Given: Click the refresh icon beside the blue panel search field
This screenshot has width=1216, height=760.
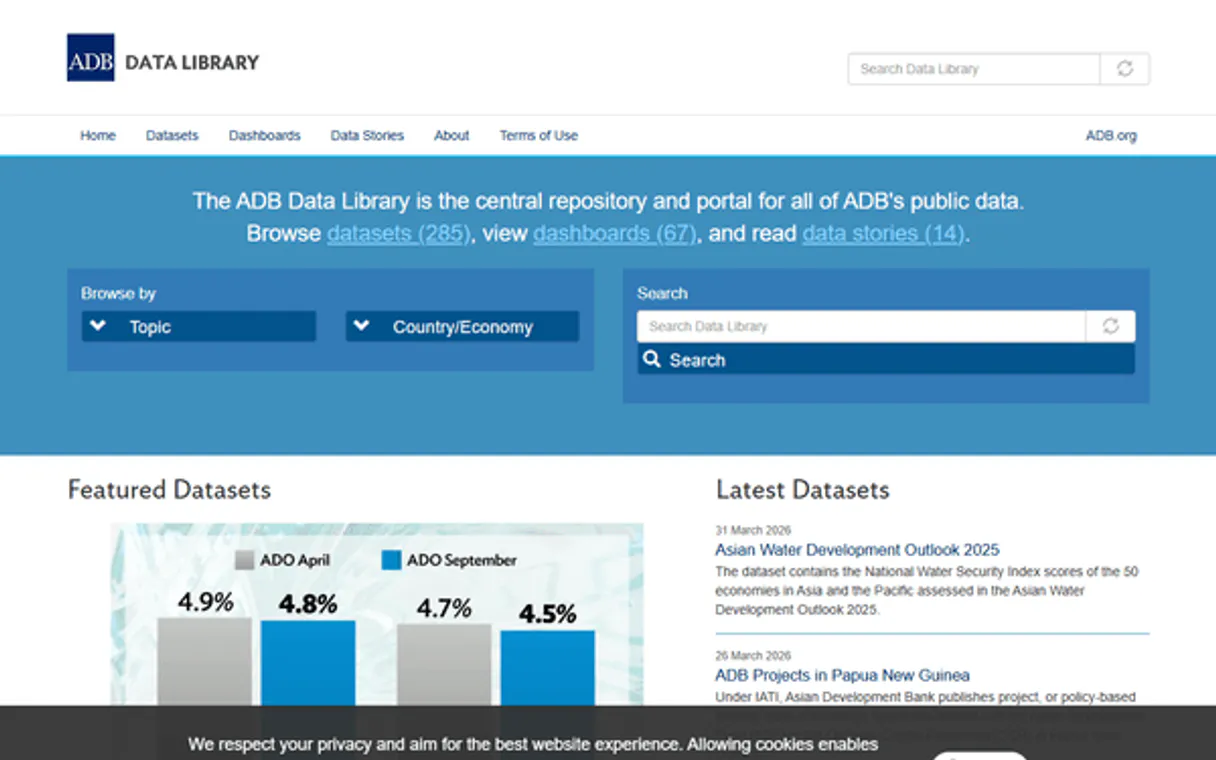Looking at the screenshot, I should (x=1111, y=326).
